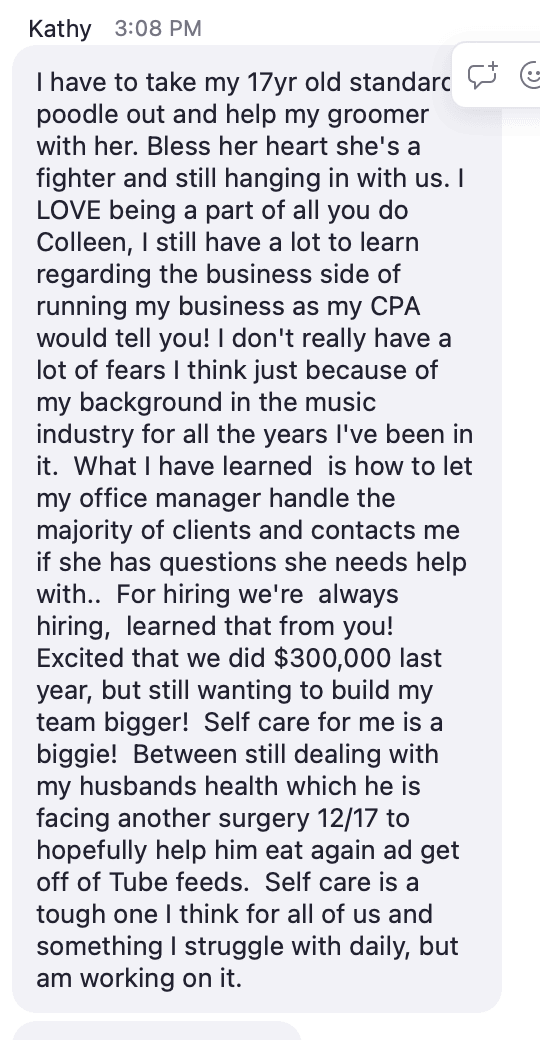Image resolution: width=540 pixels, height=1040 pixels.
Task: Click the reply in thread icon
Action: tap(482, 75)
